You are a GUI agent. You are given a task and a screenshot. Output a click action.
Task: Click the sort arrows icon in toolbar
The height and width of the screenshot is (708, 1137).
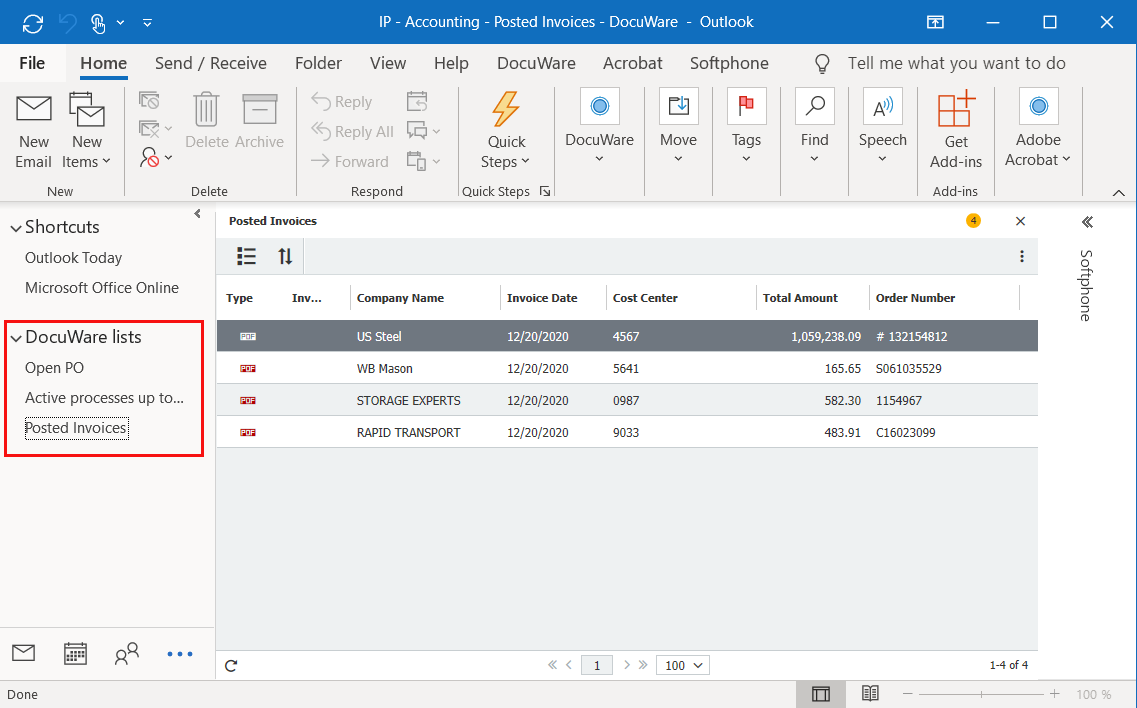click(285, 256)
